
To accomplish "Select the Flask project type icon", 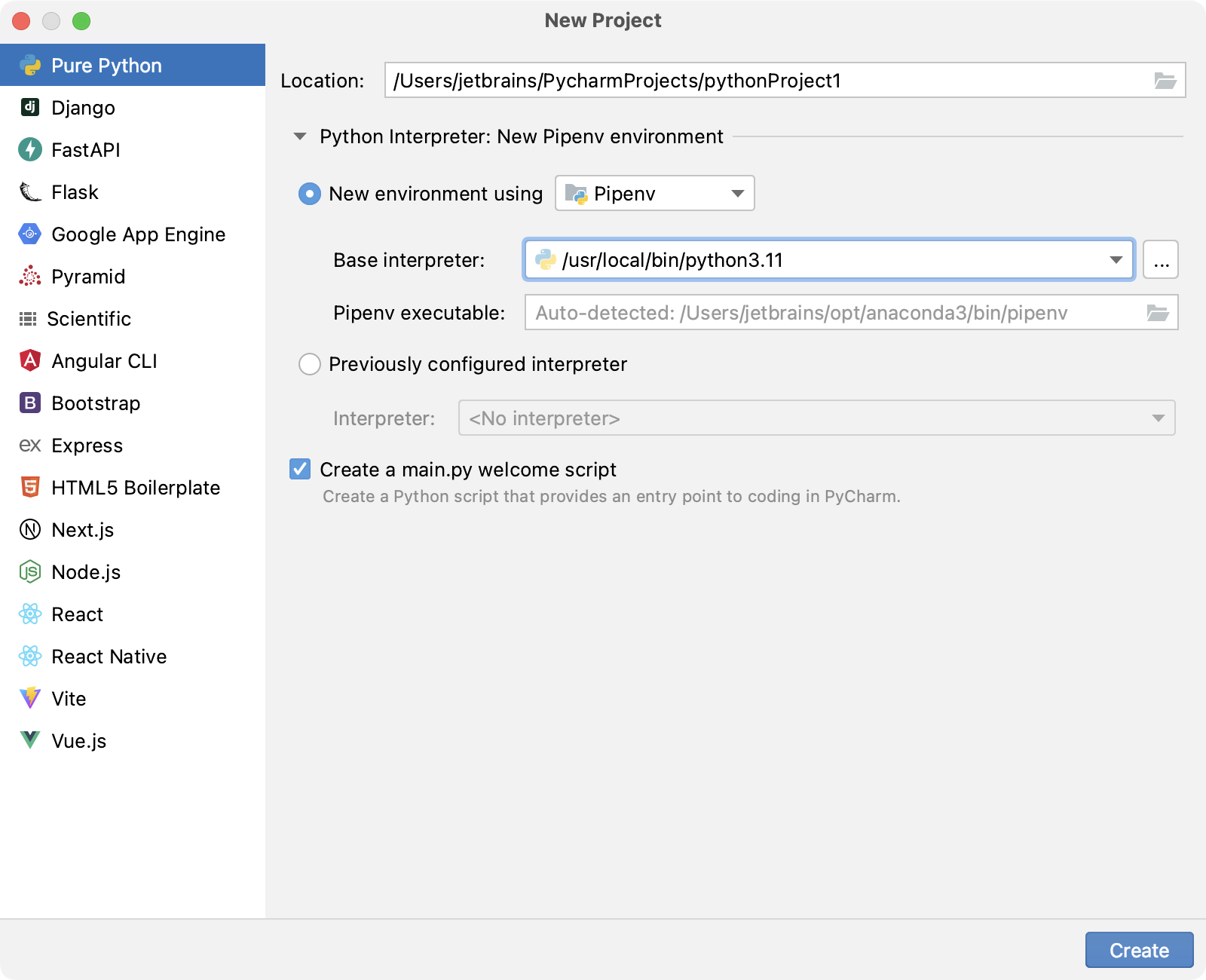I will (29, 191).
